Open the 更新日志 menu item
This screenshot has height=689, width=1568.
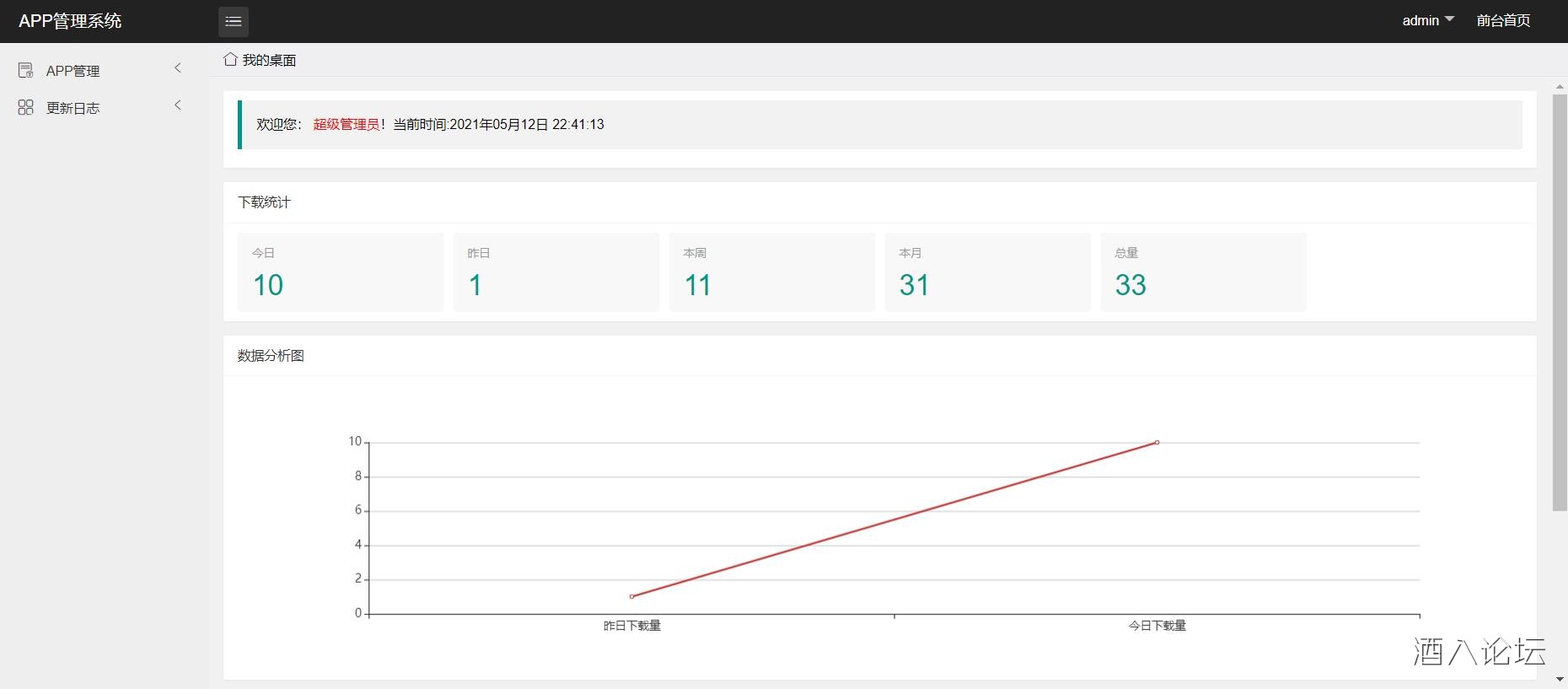coord(73,109)
